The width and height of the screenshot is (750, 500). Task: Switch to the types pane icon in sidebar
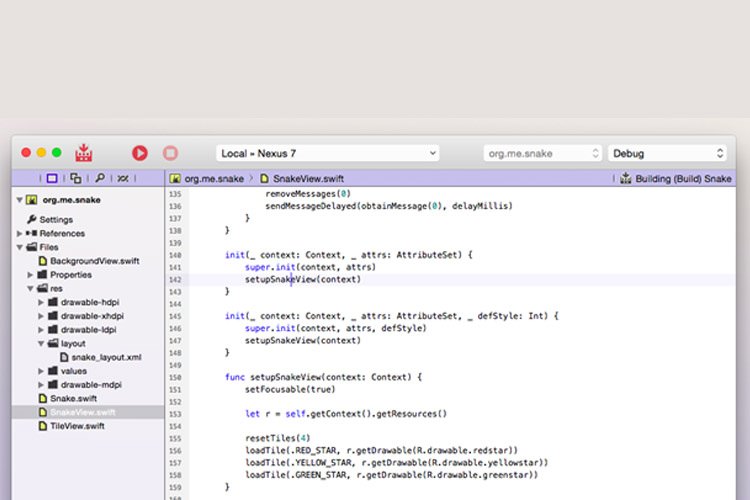76,178
